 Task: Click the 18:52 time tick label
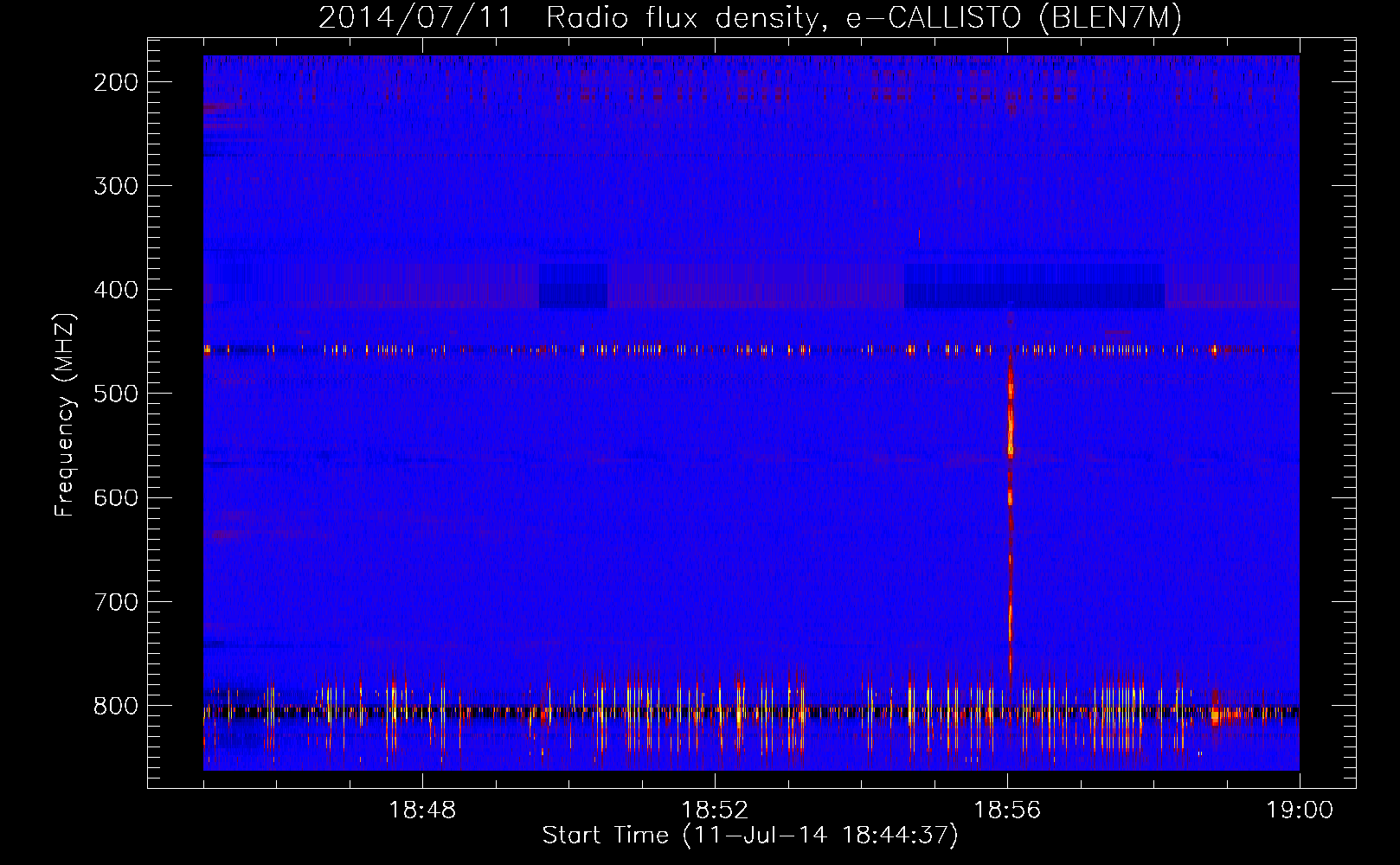click(715, 811)
